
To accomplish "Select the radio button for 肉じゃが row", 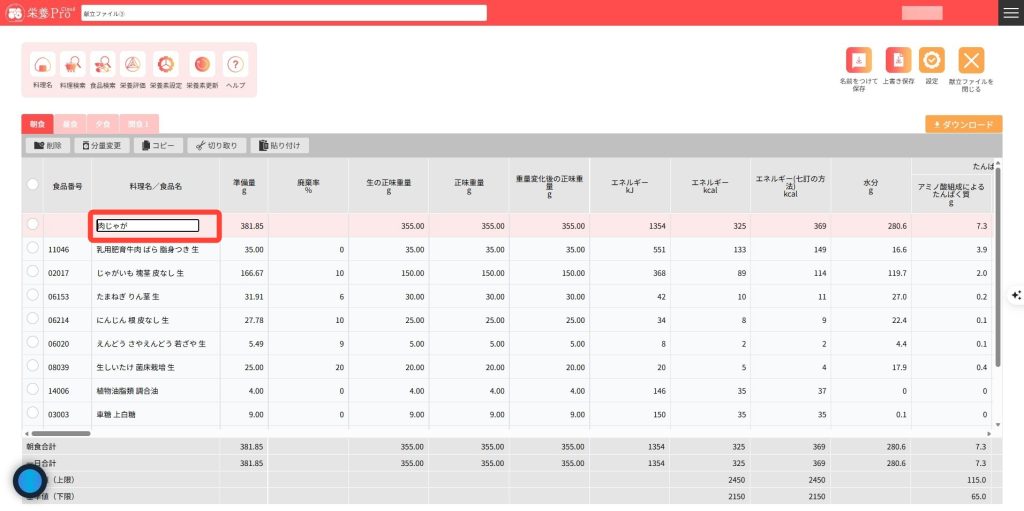I will (33, 225).
